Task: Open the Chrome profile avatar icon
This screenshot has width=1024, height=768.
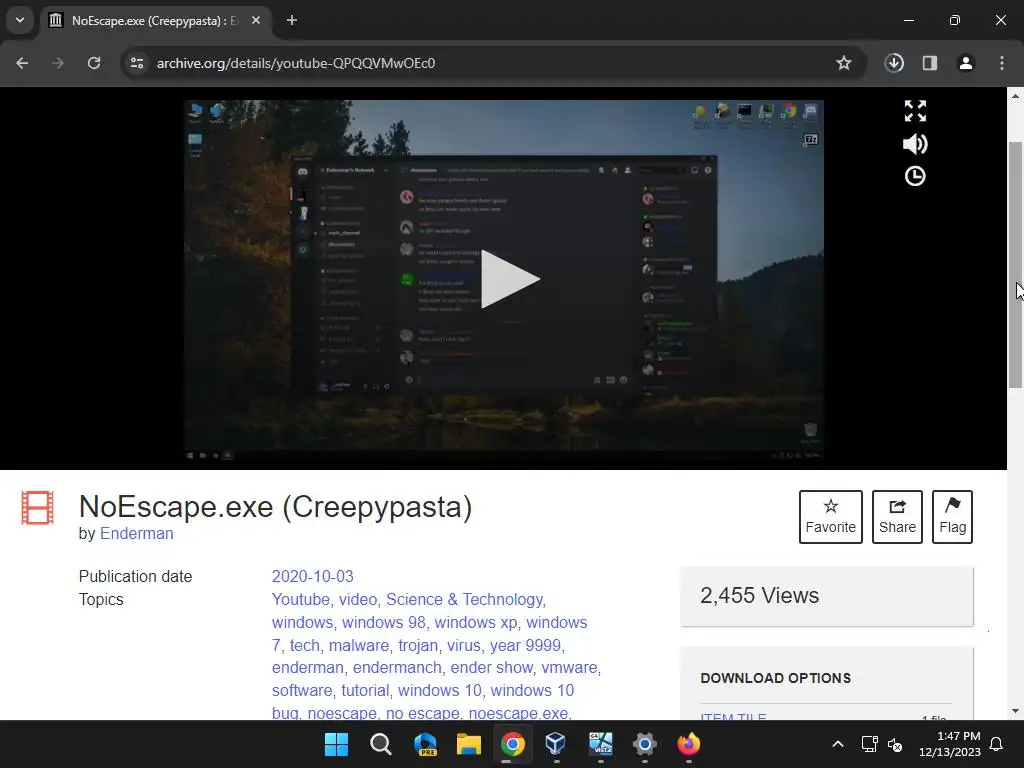Action: [965, 63]
